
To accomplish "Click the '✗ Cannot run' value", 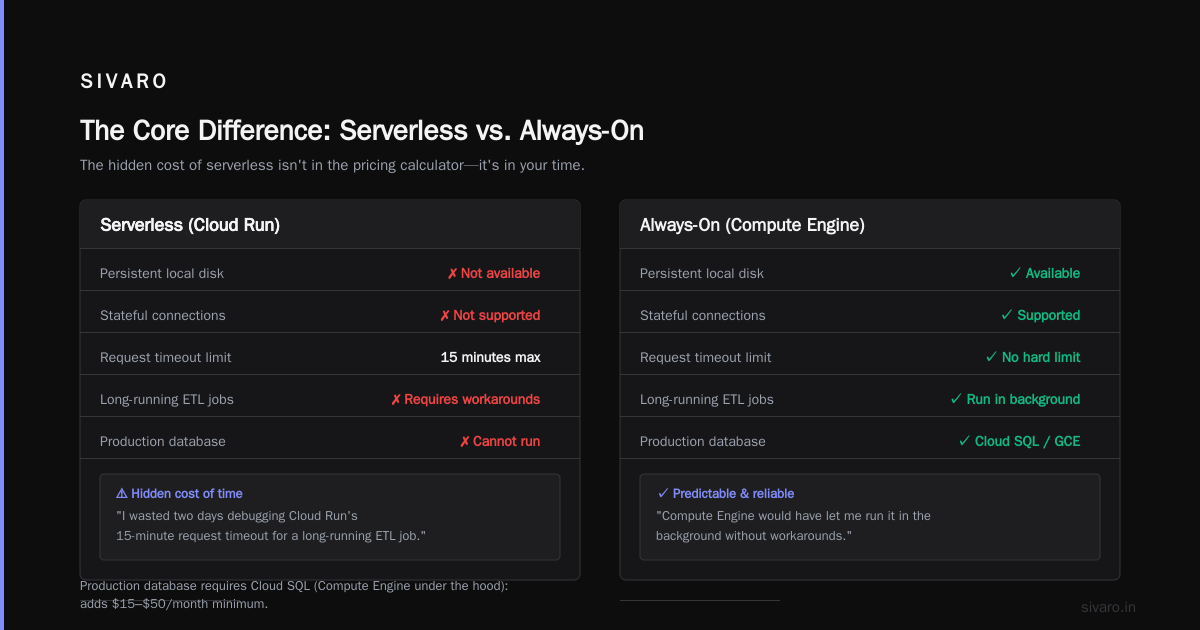I will [x=500, y=441].
